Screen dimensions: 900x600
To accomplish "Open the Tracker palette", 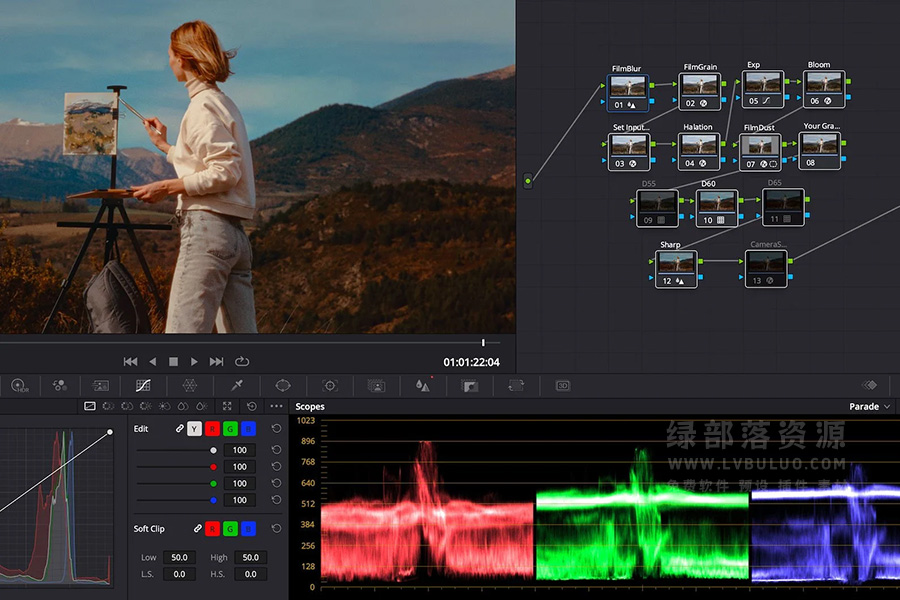I will tap(329, 385).
